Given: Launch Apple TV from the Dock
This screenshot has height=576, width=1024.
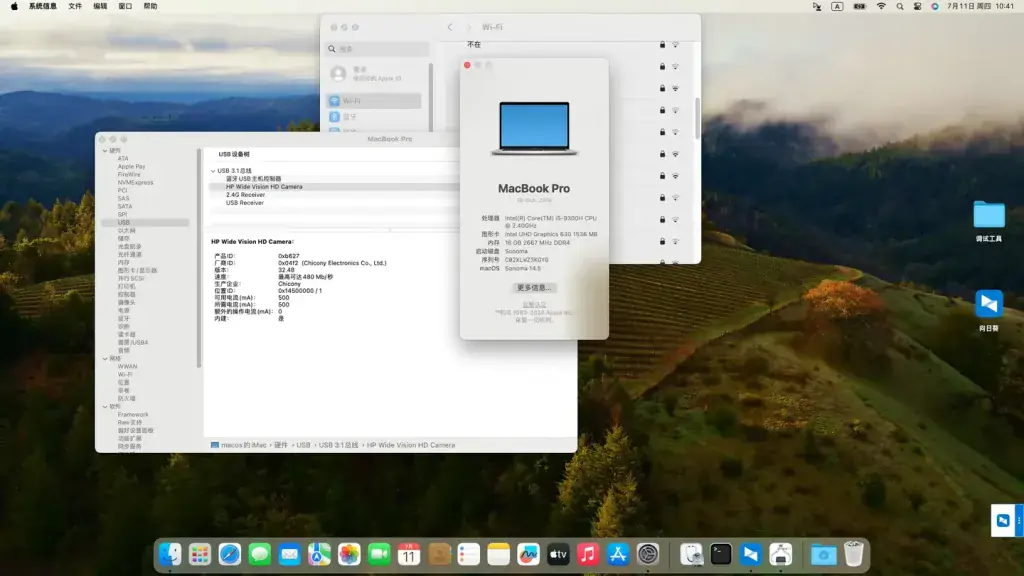Looking at the screenshot, I should point(558,554).
